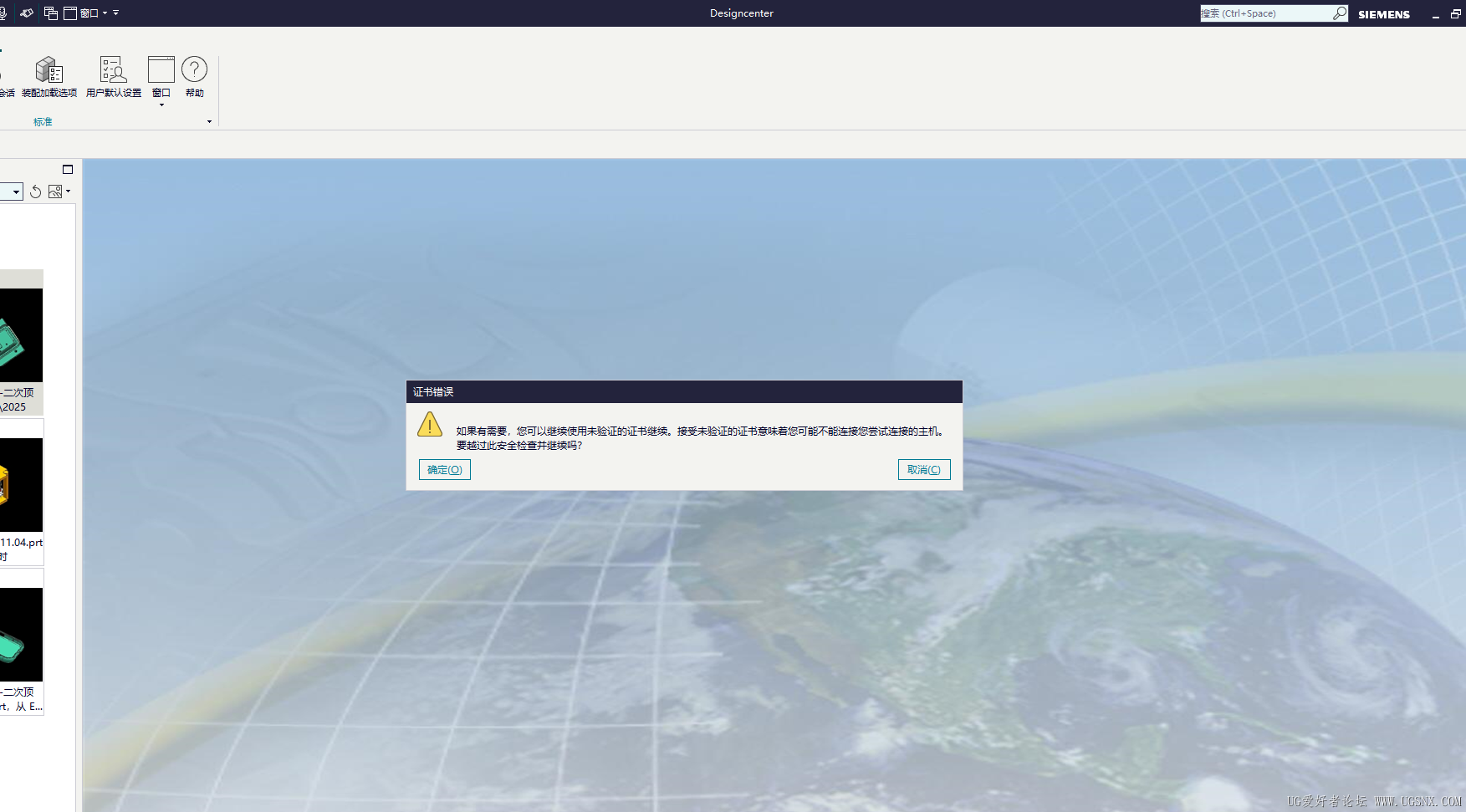1466x812 pixels.
Task: Open quick access toolbar customize arrow
Action: pyautogui.click(x=116, y=13)
